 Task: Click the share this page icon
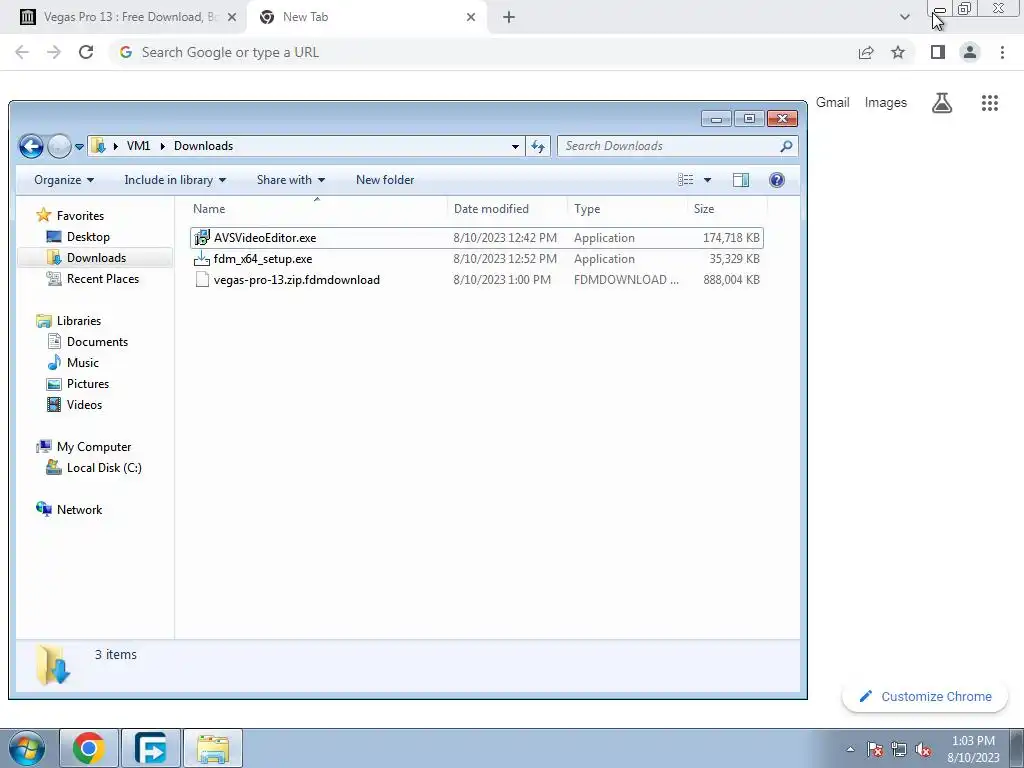pyautogui.click(x=866, y=52)
